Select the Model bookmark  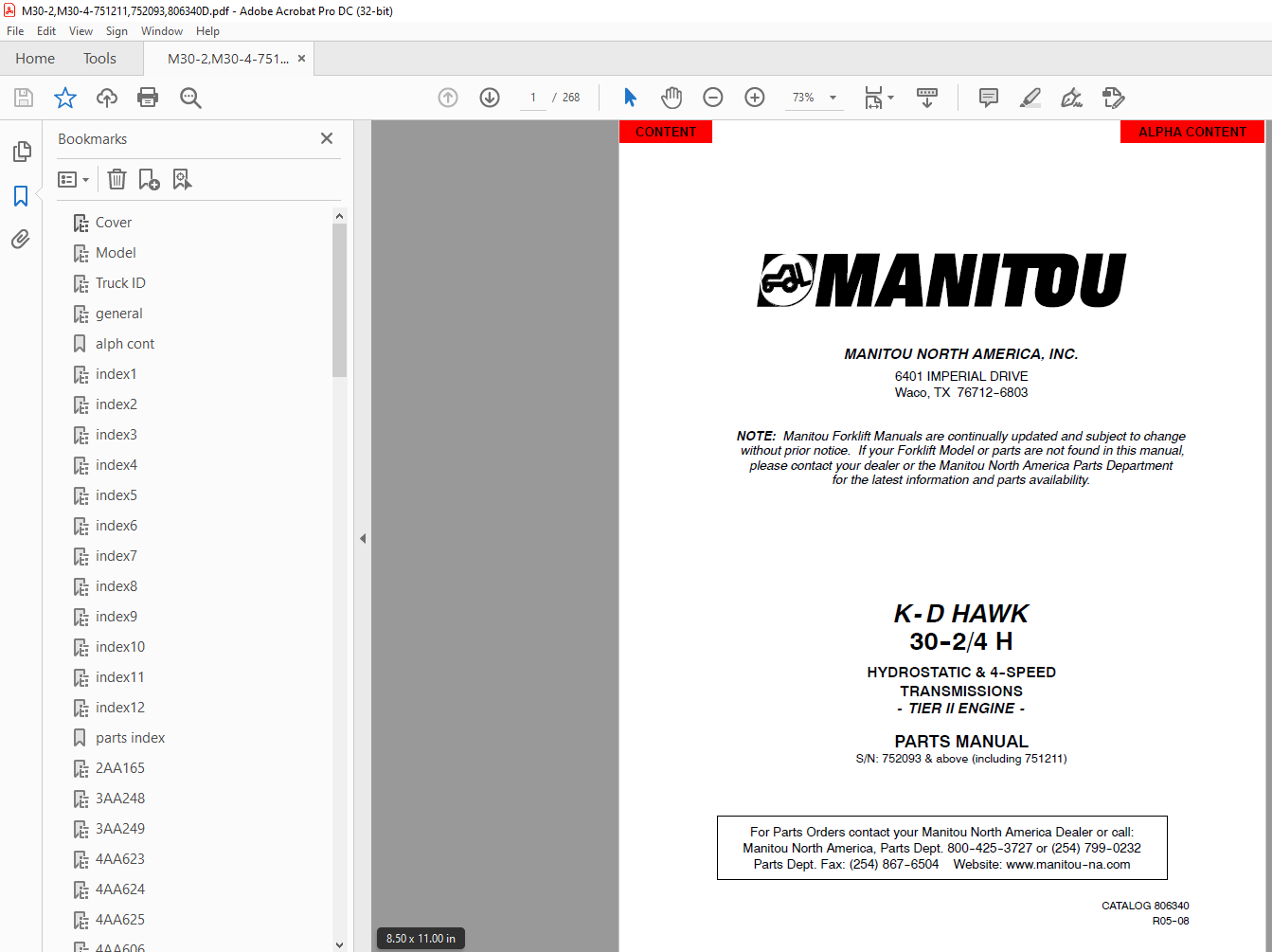tap(116, 253)
